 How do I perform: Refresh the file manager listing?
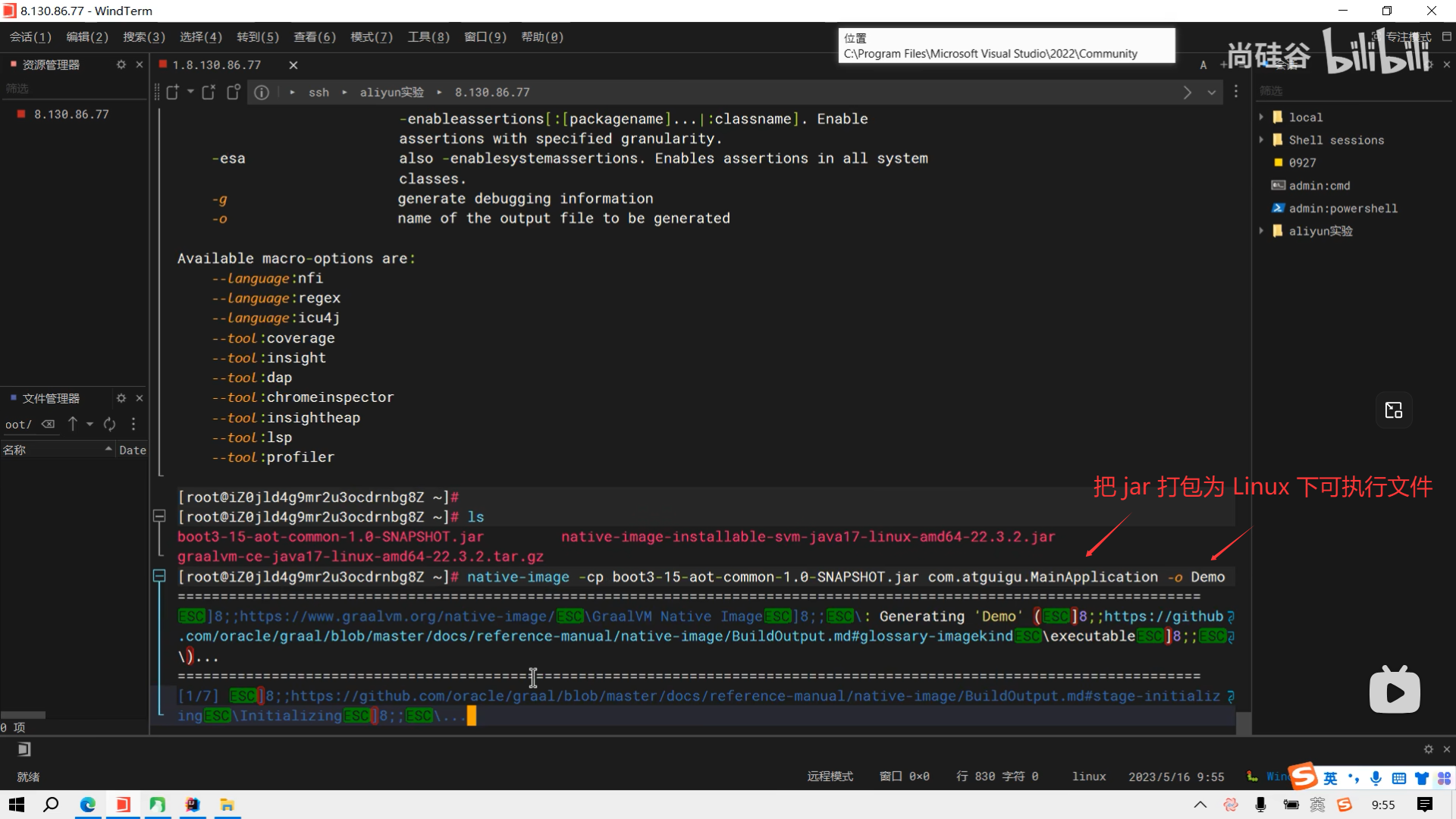[110, 424]
